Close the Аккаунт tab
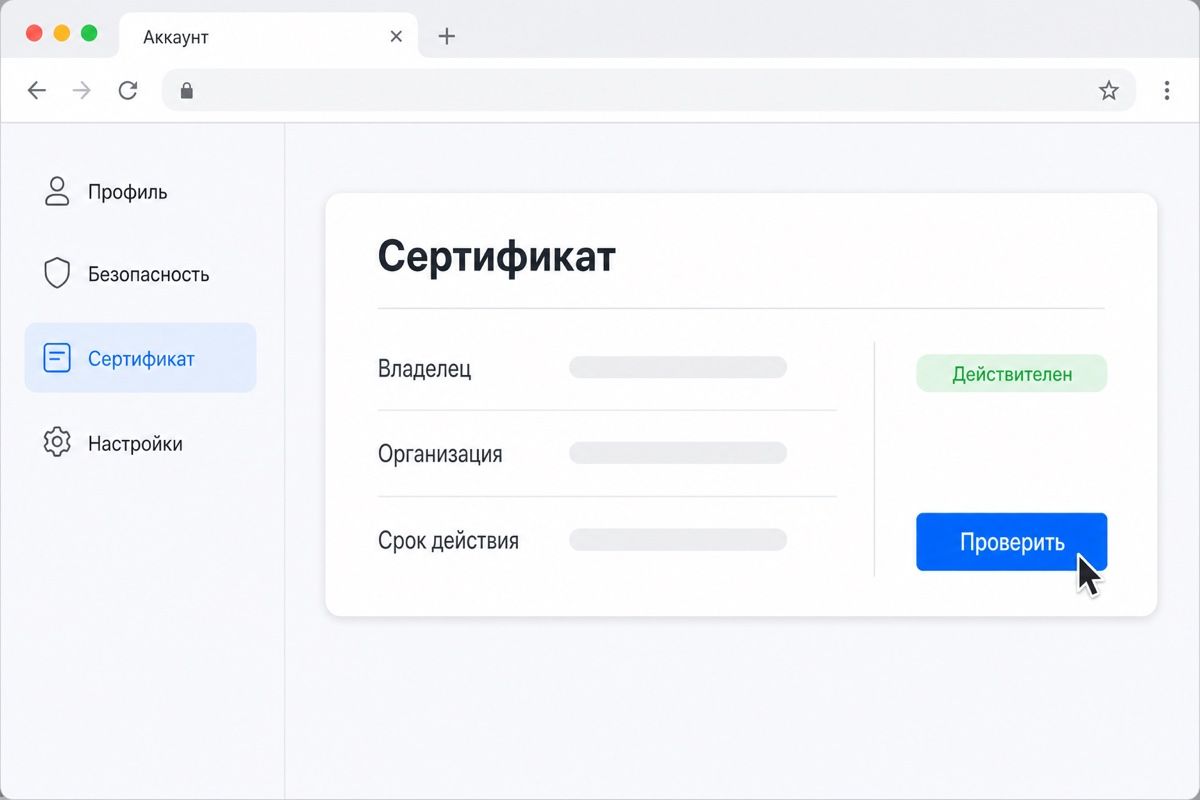This screenshot has width=1200, height=800. tap(396, 37)
